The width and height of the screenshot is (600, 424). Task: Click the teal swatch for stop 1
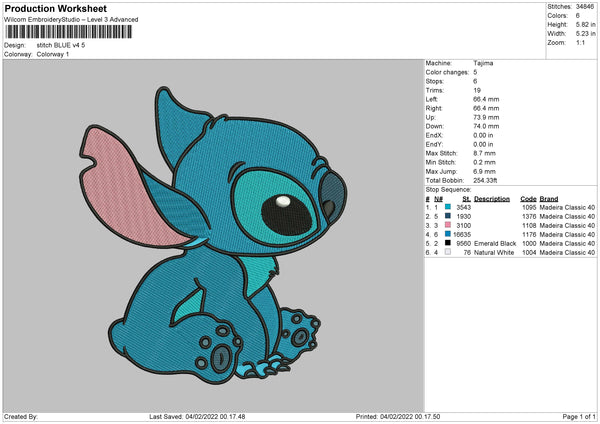tap(447, 207)
